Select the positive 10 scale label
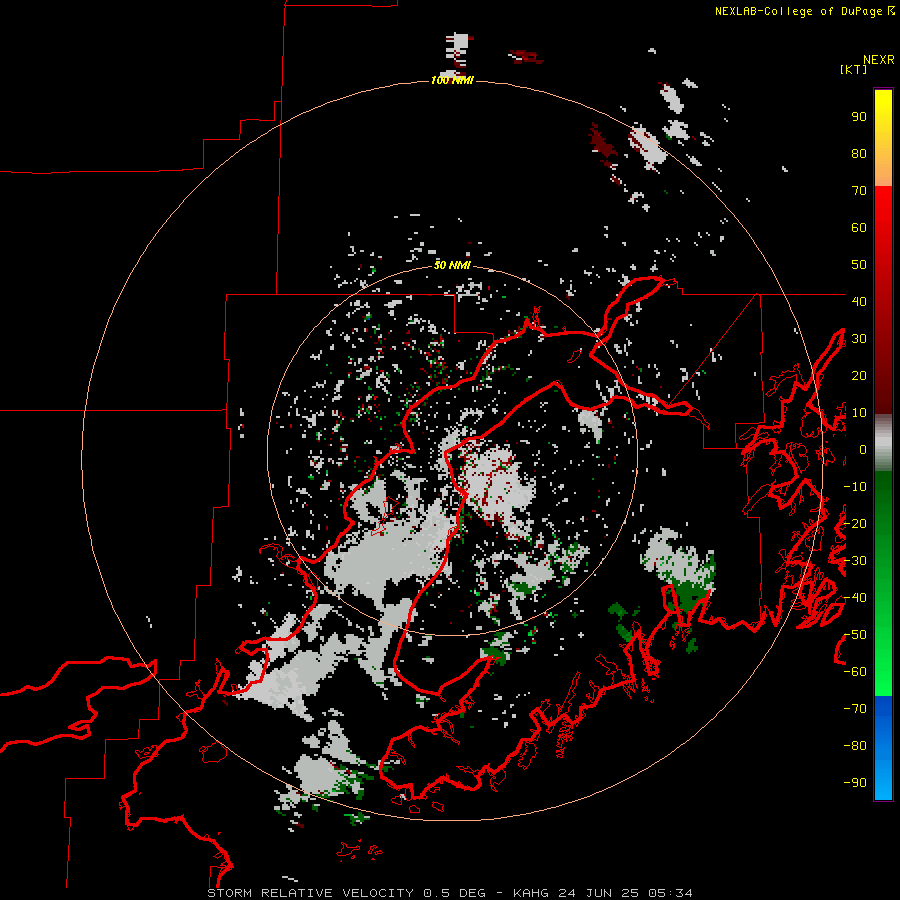Screen dimensions: 900x900 point(859,413)
